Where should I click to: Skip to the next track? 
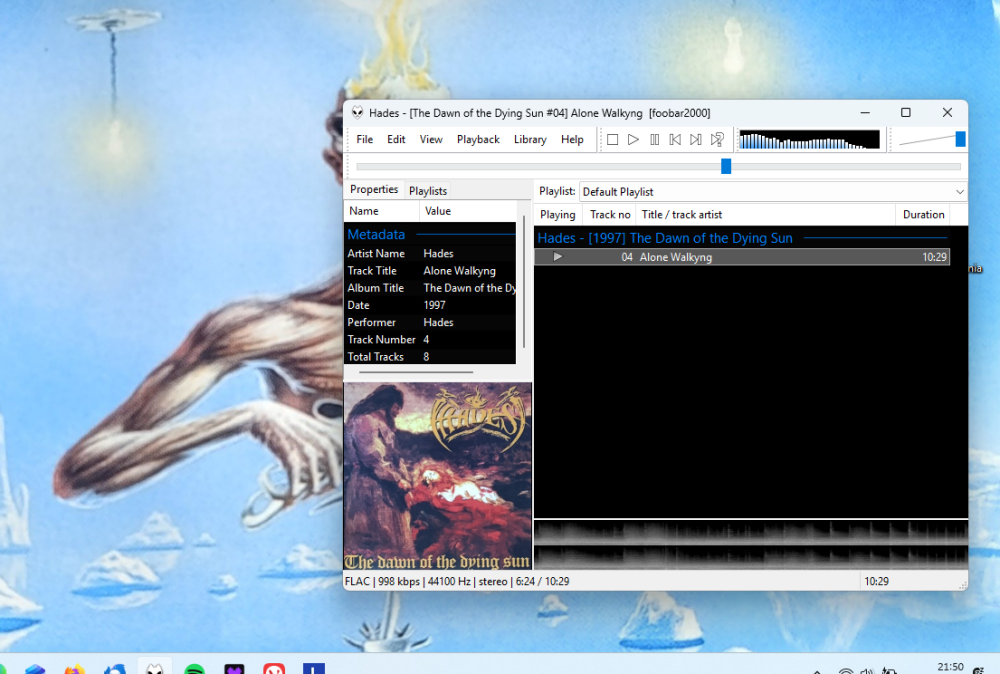pyautogui.click(x=696, y=140)
